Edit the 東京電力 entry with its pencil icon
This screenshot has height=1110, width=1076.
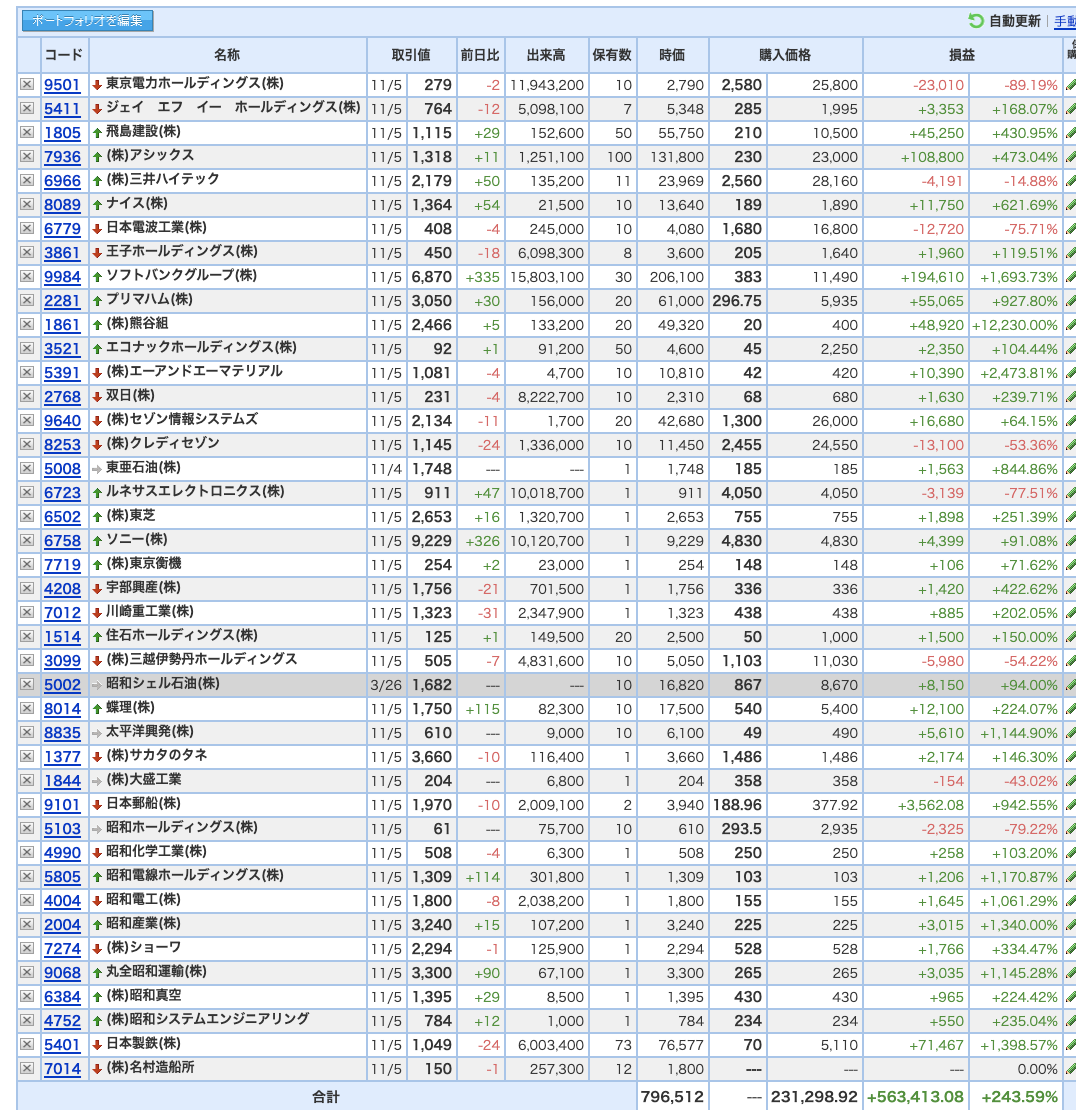(1070, 85)
